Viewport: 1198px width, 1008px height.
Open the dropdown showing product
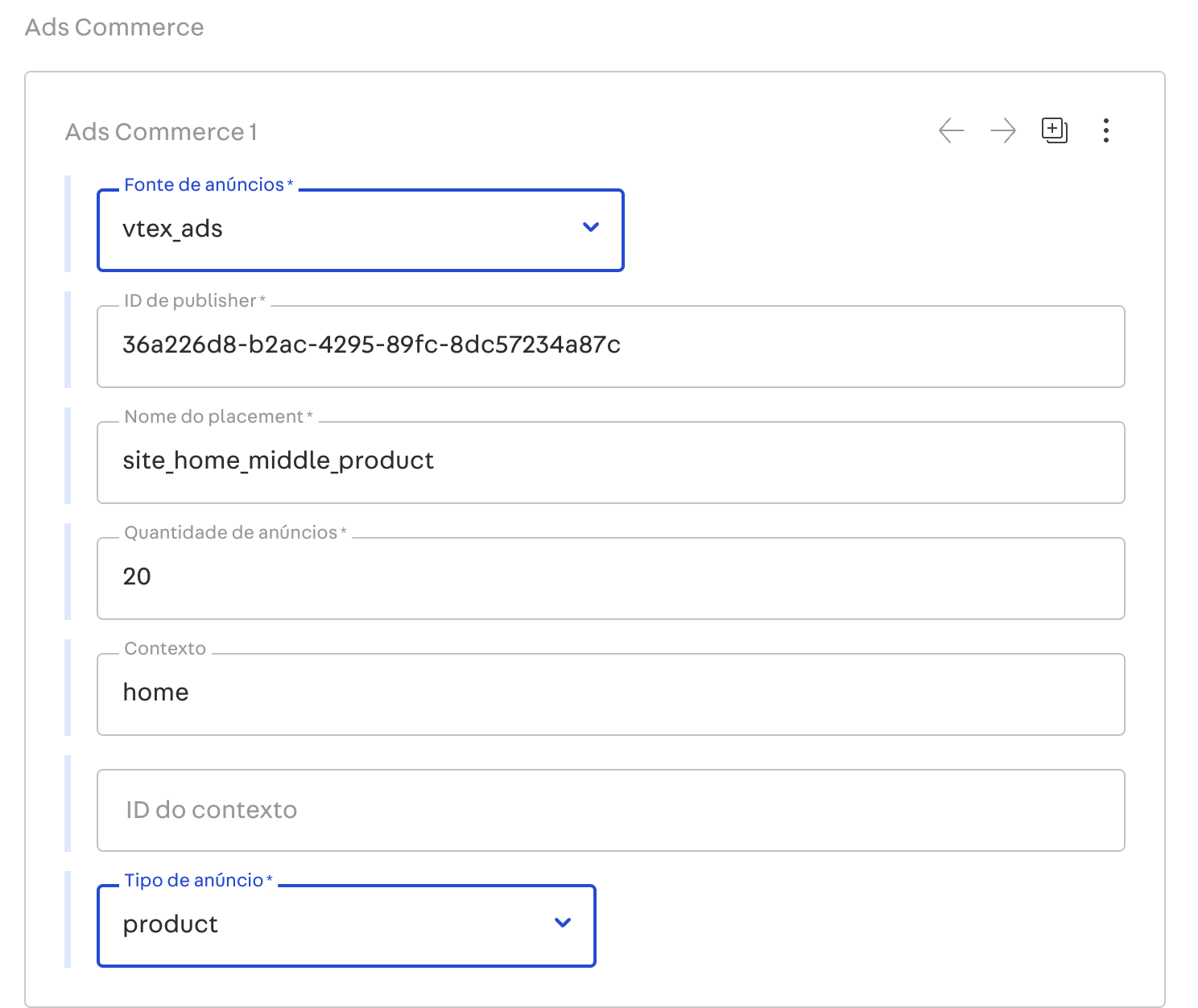pyautogui.click(x=322, y=925)
